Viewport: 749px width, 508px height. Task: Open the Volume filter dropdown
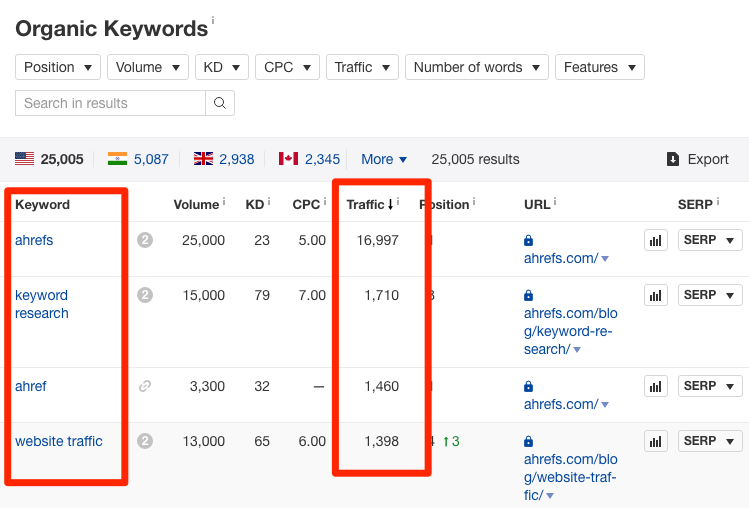tap(148, 67)
